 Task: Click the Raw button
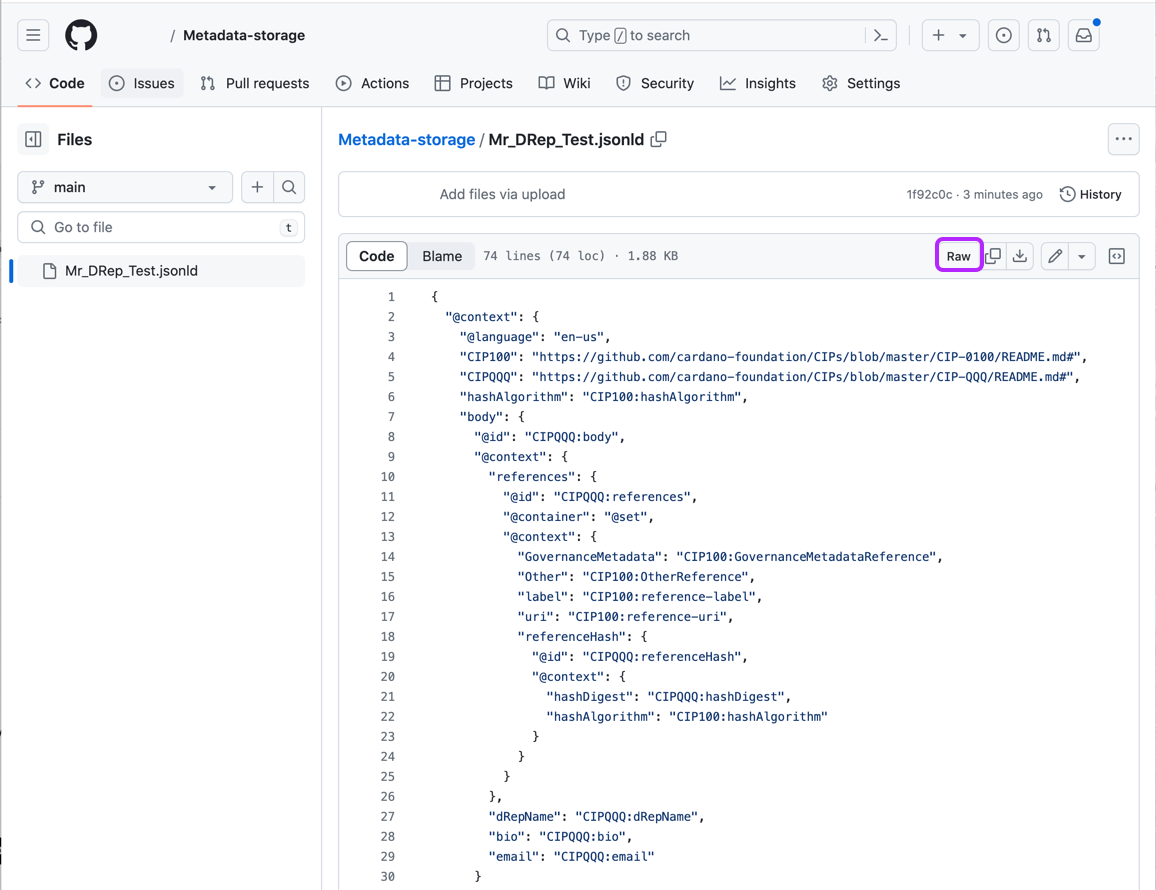pyautogui.click(x=958, y=256)
